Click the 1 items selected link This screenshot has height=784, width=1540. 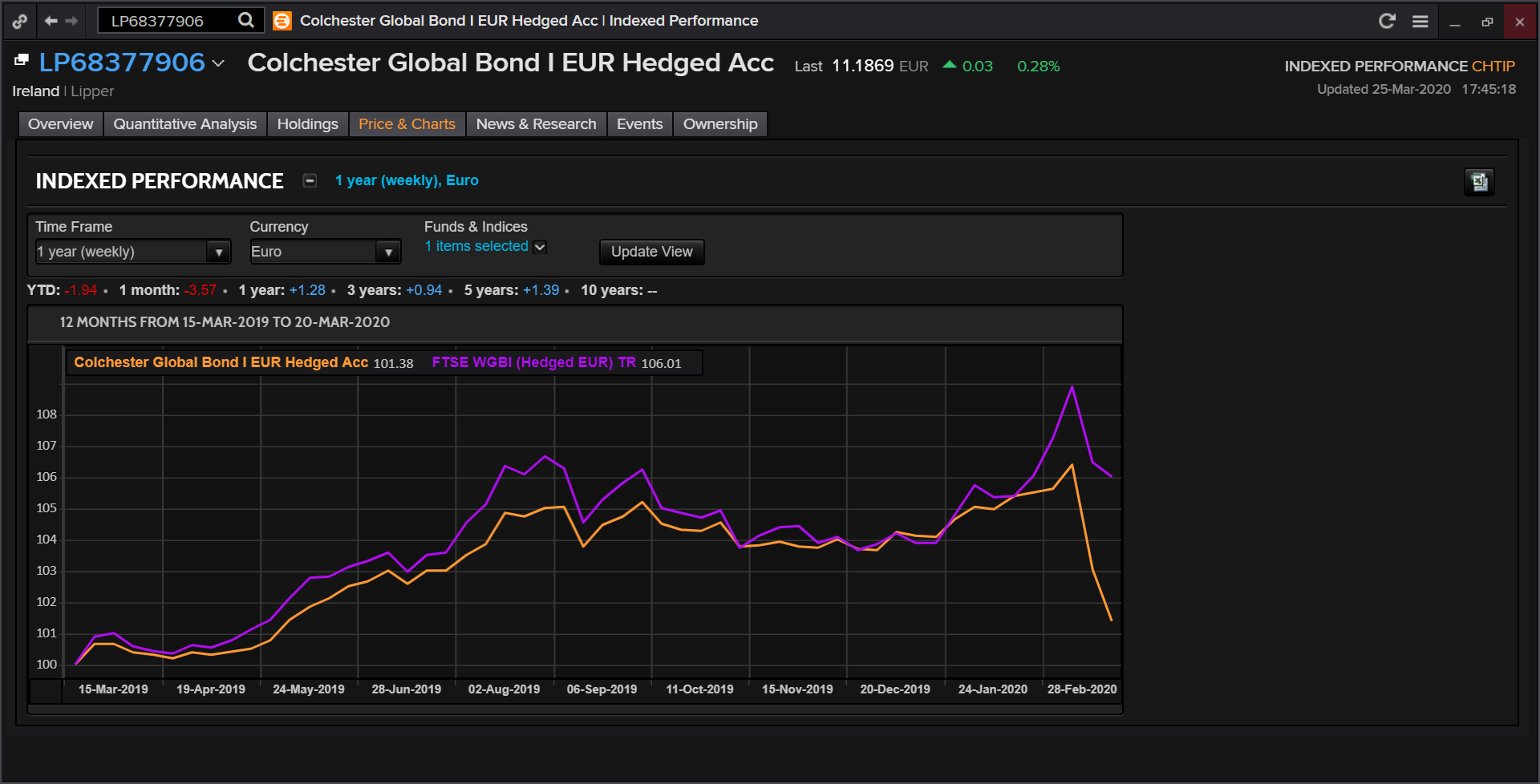click(x=476, y=246)
